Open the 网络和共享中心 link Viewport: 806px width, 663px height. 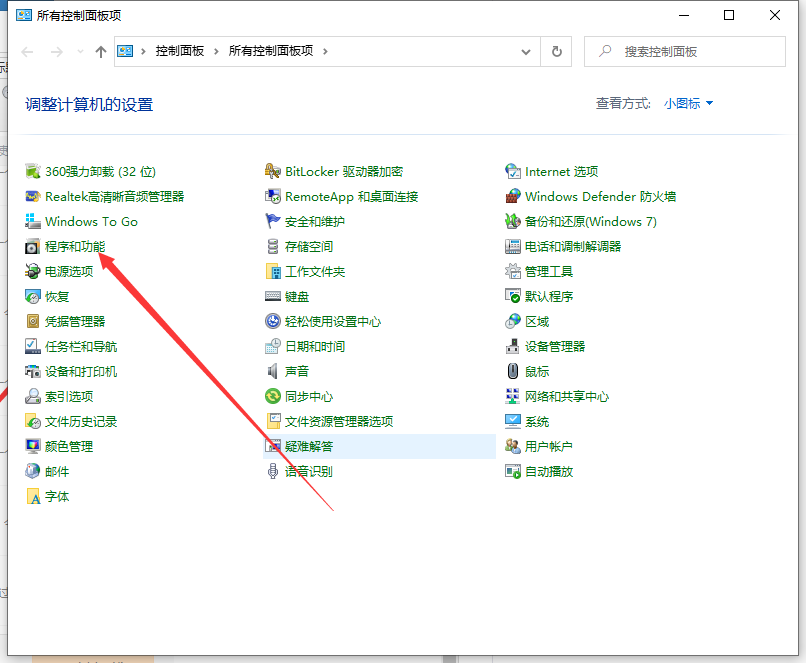[x=566, y=397]
